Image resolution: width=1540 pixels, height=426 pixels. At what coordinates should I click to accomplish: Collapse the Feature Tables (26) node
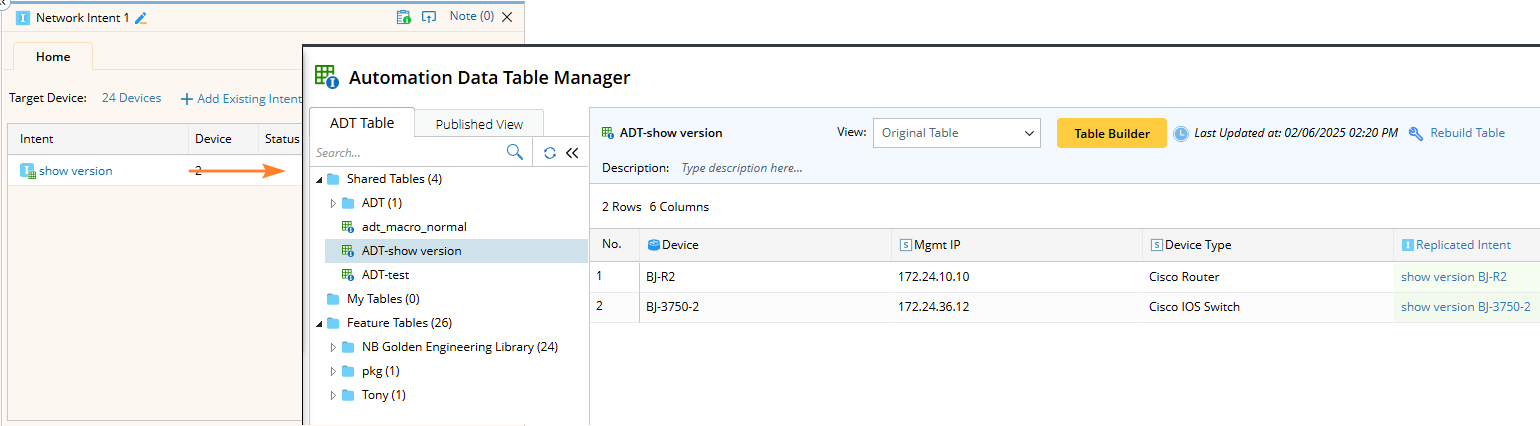click(319, 323)
